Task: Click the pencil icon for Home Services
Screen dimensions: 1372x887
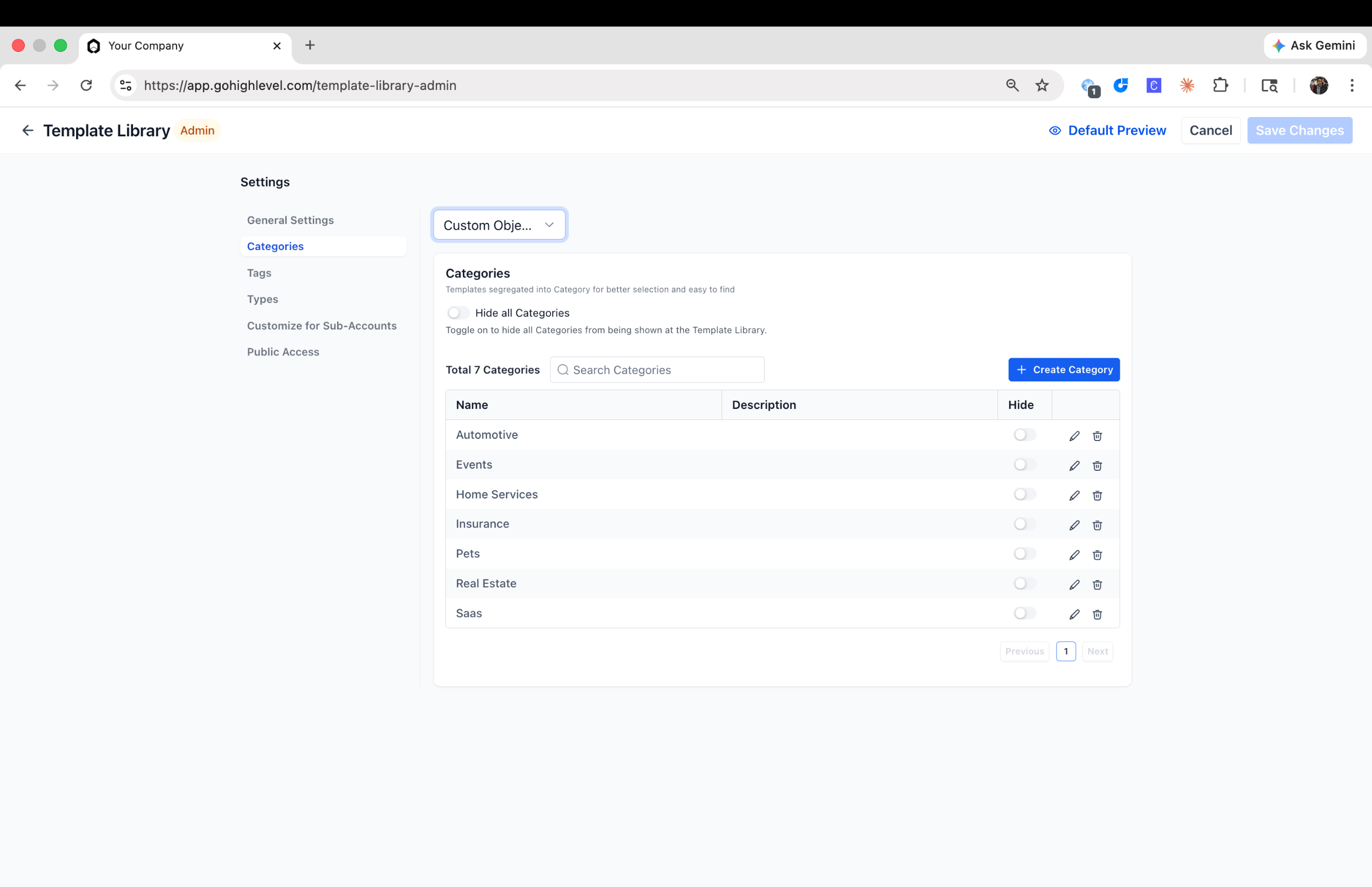Action: point(1074,495)
